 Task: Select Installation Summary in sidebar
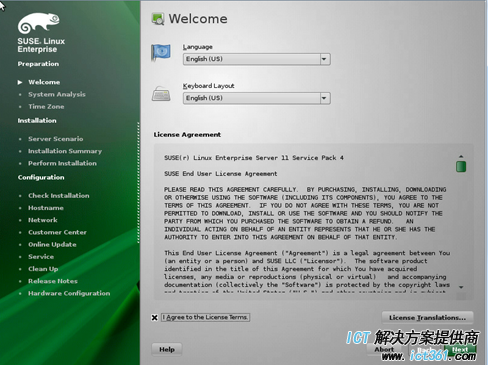tap(65, 151)
